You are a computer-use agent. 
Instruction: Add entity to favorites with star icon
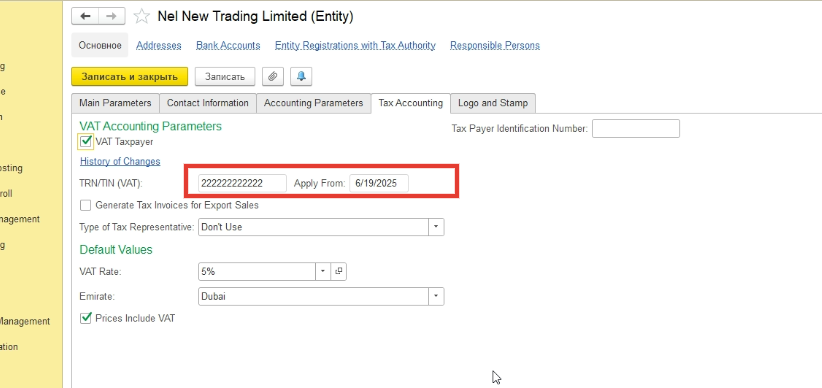tap(142, 17)
